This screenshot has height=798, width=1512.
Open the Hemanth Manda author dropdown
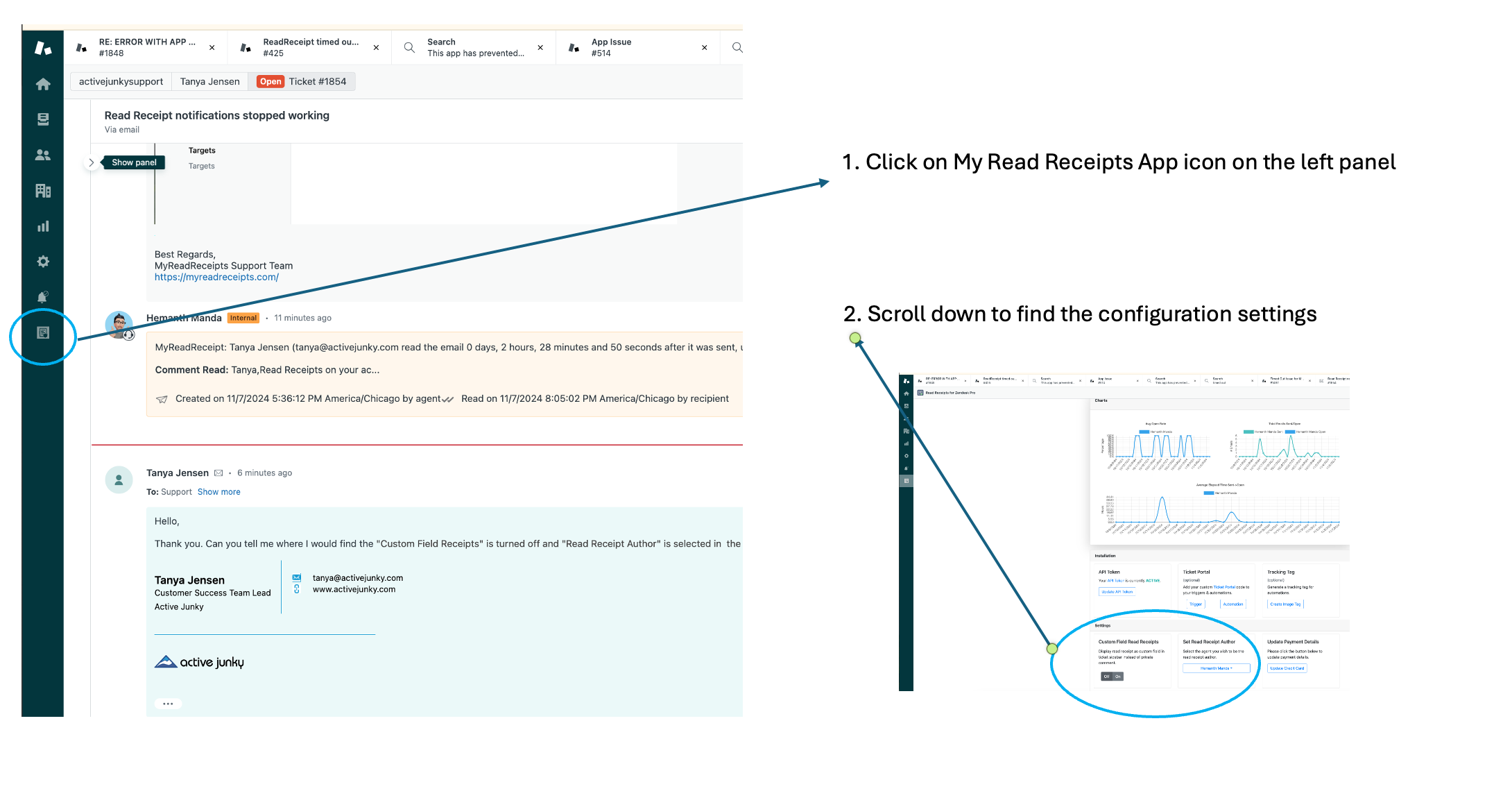point(1216,668)
